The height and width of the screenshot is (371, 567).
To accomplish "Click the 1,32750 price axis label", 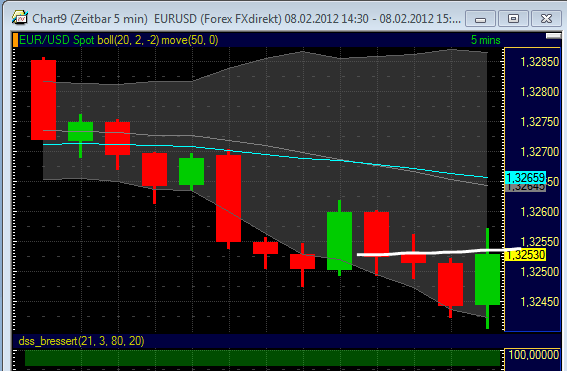I will tap(539, 122).
